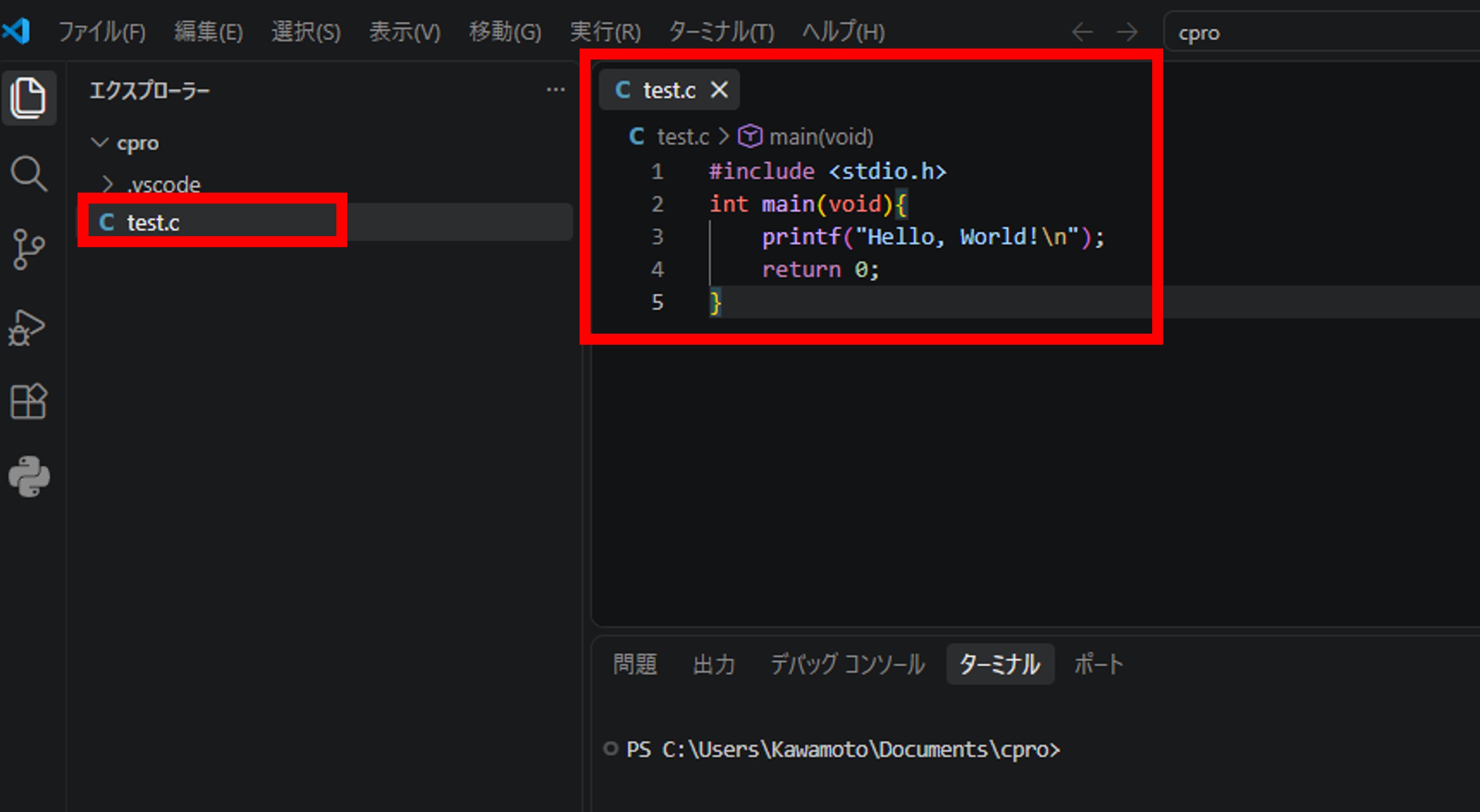Switch to the デバッグ コンソール tab
This screenshot has width=1480, height=812.
847,664
